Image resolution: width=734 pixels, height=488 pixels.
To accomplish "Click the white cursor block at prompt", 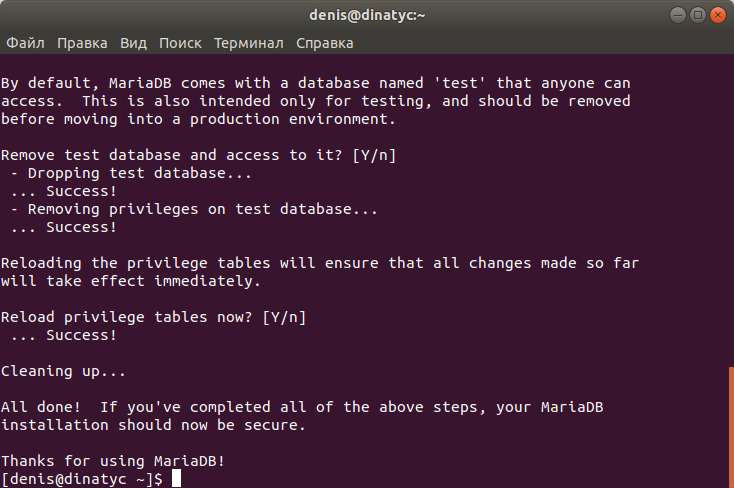I will 176,479.
